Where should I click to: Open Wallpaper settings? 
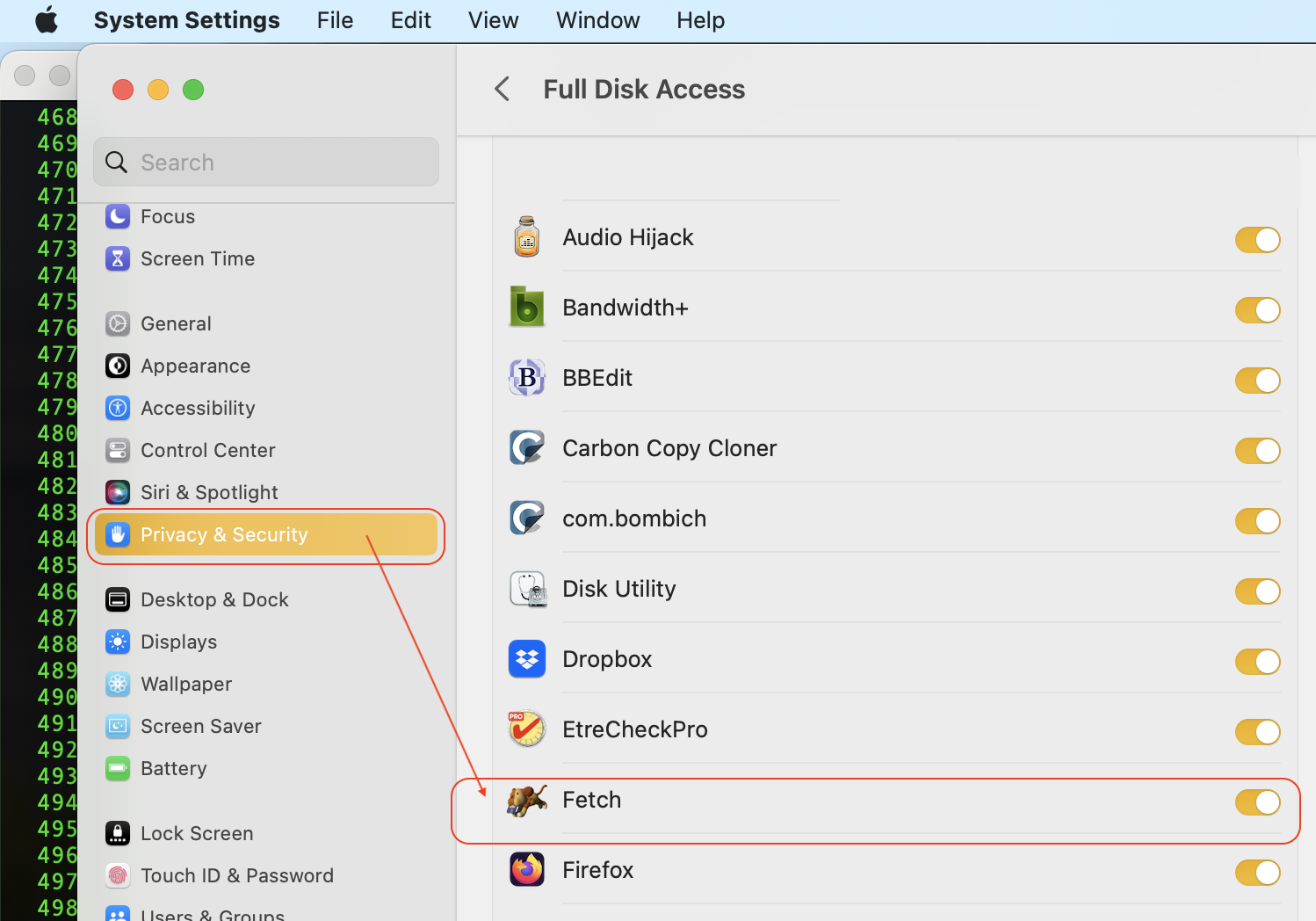(266, 684)
